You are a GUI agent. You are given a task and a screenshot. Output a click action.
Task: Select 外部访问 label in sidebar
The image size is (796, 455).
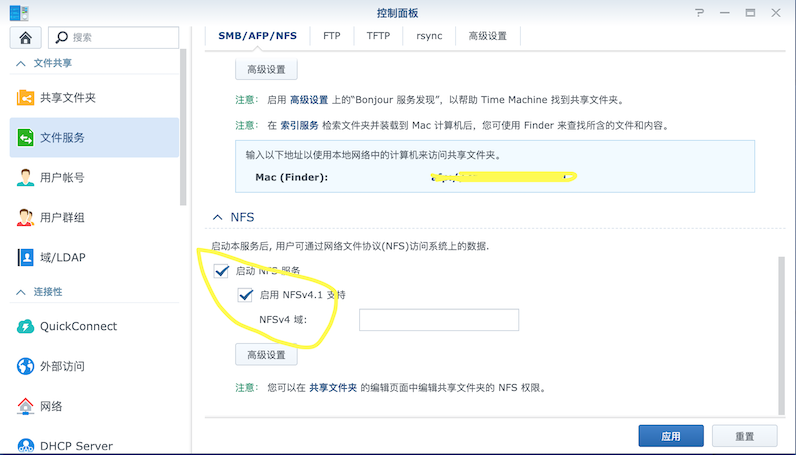tap(62, 366)
